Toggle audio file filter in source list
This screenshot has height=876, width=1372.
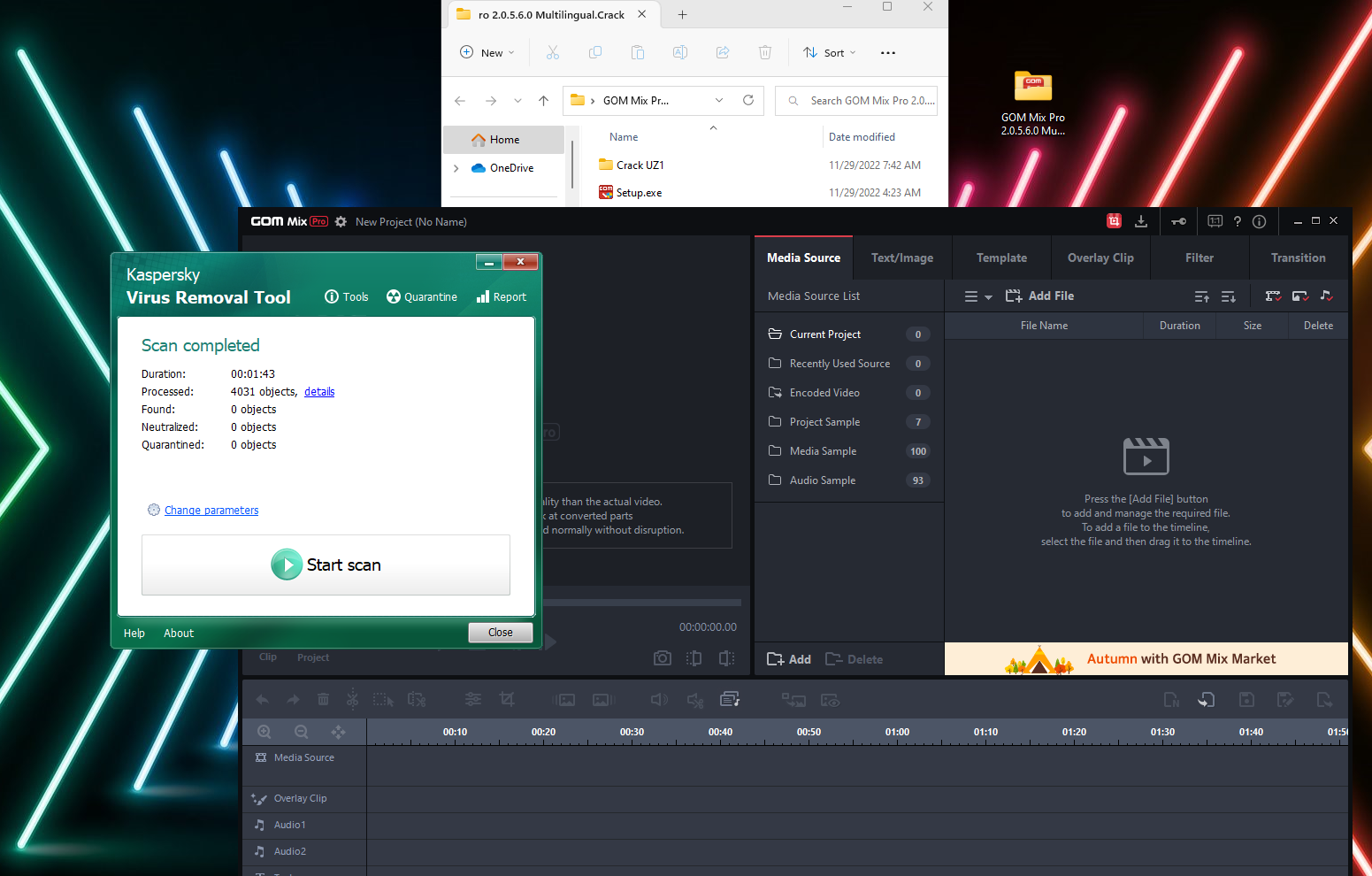tap(1326, 296)
